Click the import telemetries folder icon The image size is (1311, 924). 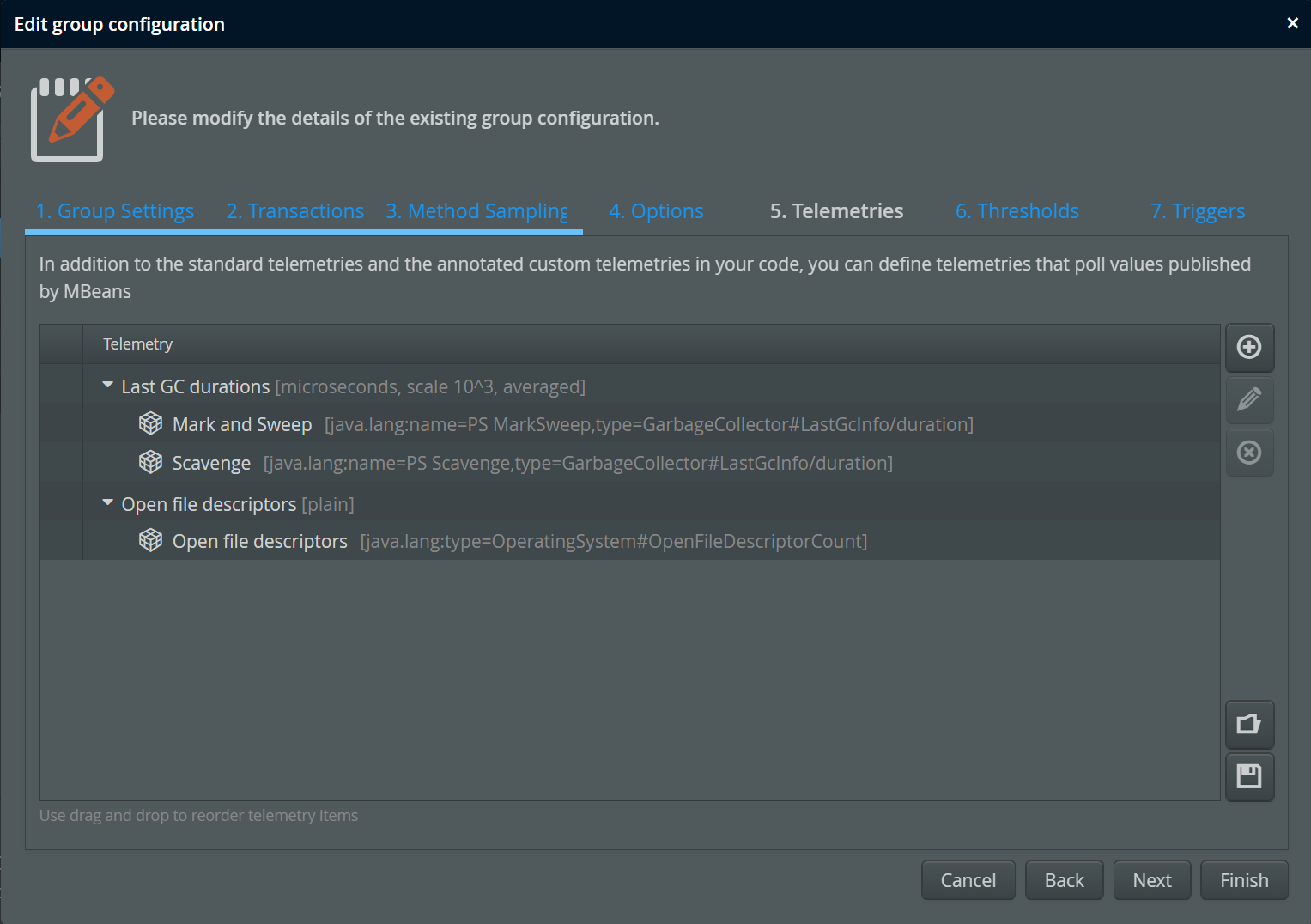pos(1249,725)
